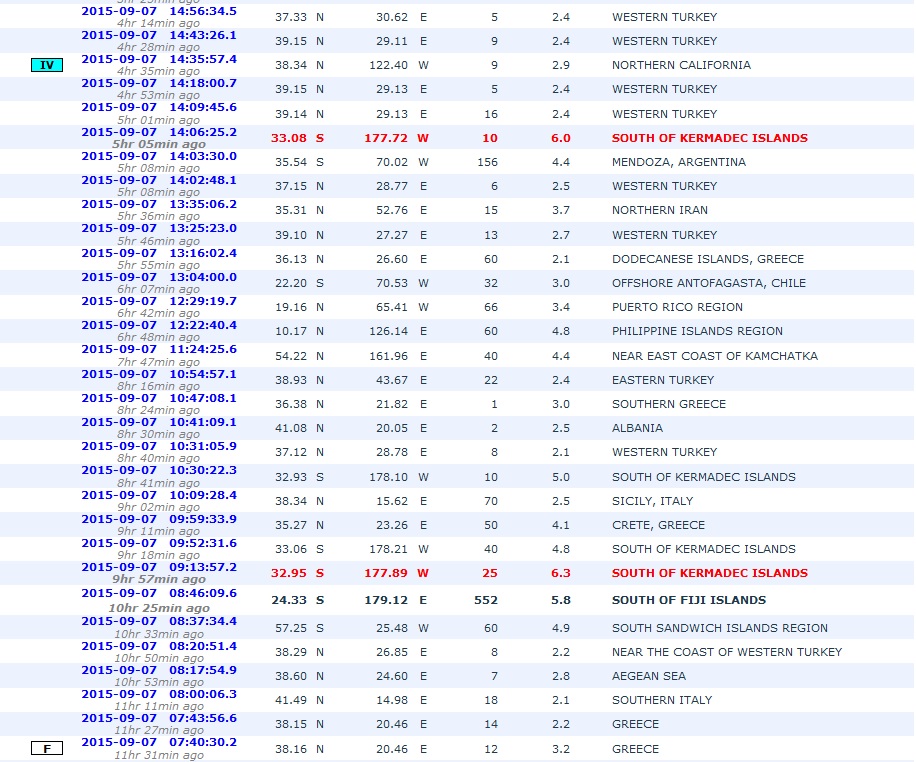The height and width of the screenshot is (762, 916).
Task: Open the 08:17:54.9 Aegean Sea event
Action: pyautogui.click(x=159, y=670)
